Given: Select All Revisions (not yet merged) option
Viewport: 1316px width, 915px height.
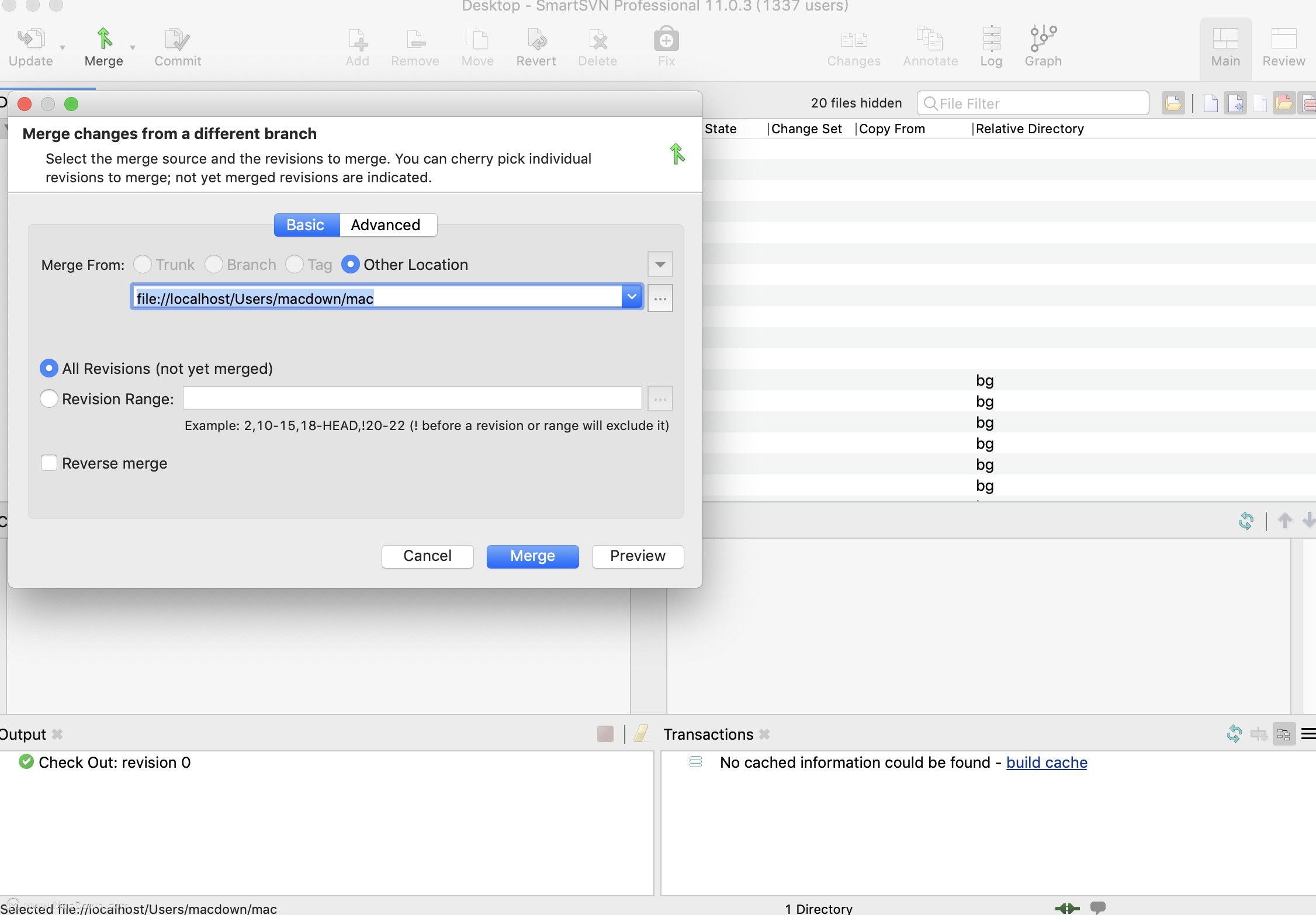Looking at the screenshot, I should 49,369.
